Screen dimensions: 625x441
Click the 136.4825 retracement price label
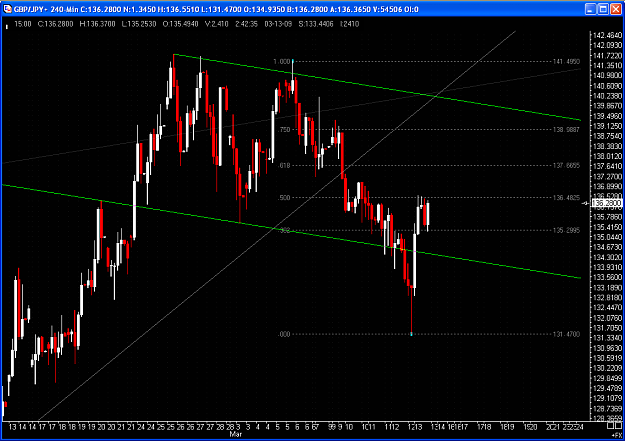click(566, 198)
